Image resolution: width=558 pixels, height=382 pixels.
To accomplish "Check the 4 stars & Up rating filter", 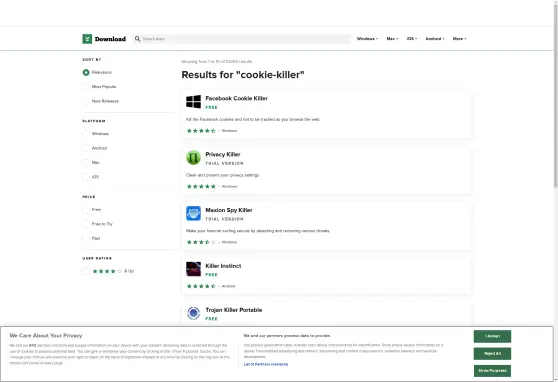I will [86, 271].
